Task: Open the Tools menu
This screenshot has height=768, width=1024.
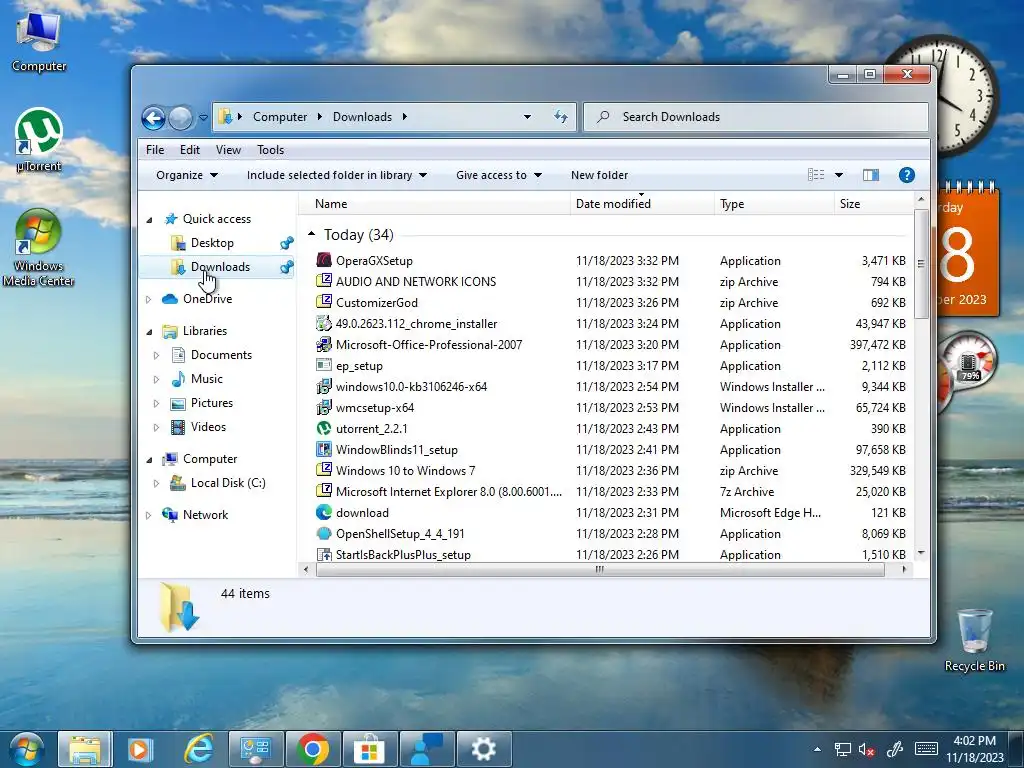Action: [270, 150]
